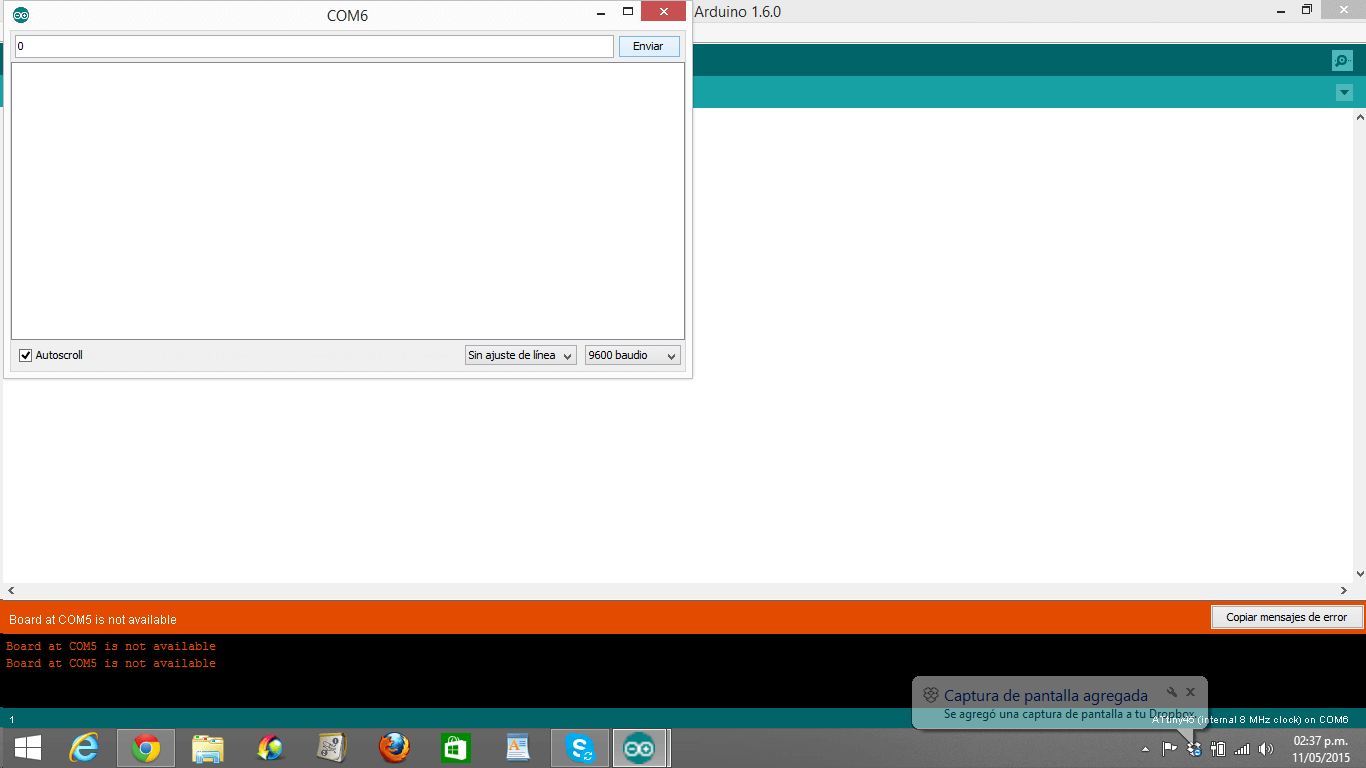Click 'Captura de pantalla agregada' notification title
This screenshot has height=768, width=1366.
[x=1046, y=695]
